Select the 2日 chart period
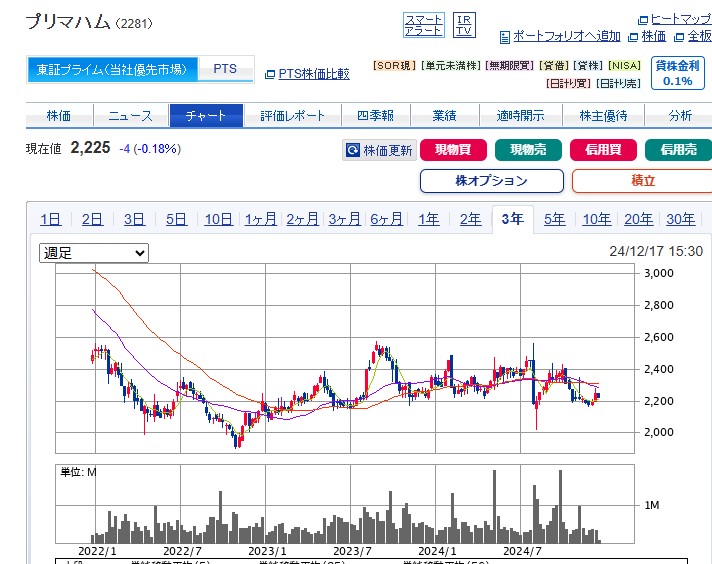712x564 pixels. coord(92,219)
